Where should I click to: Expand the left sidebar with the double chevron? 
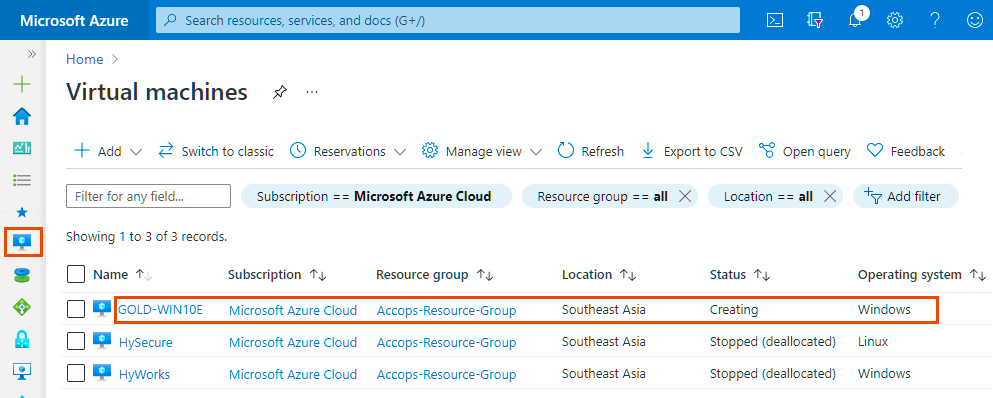click(x=32, y=55)
